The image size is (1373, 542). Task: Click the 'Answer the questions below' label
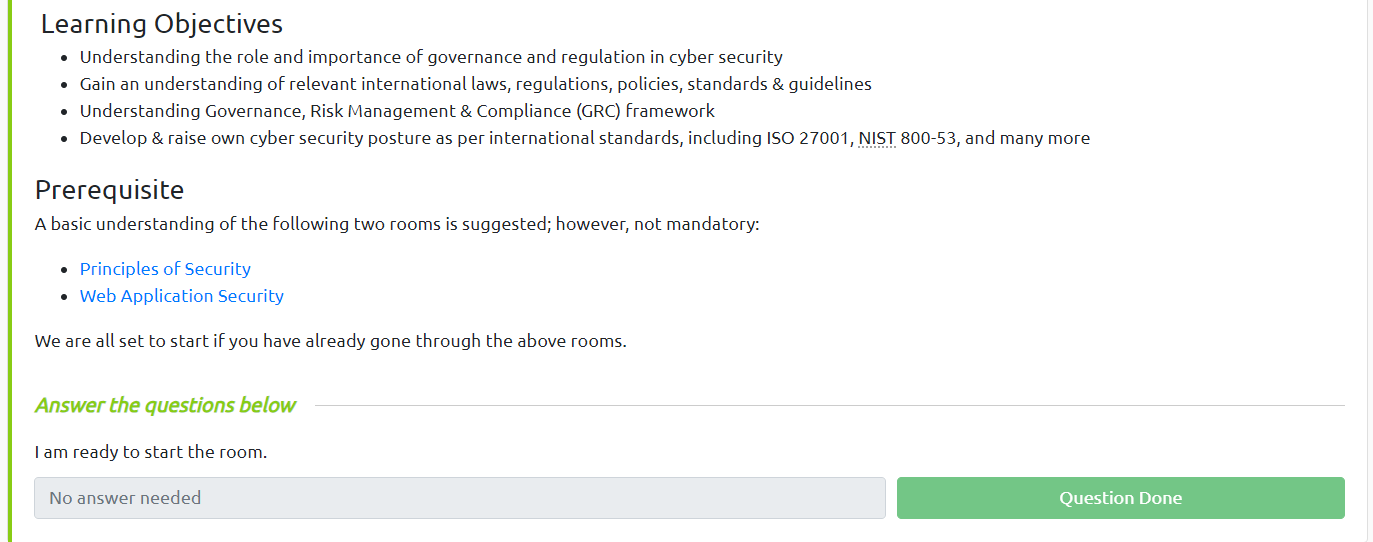[x=165, y=405]
